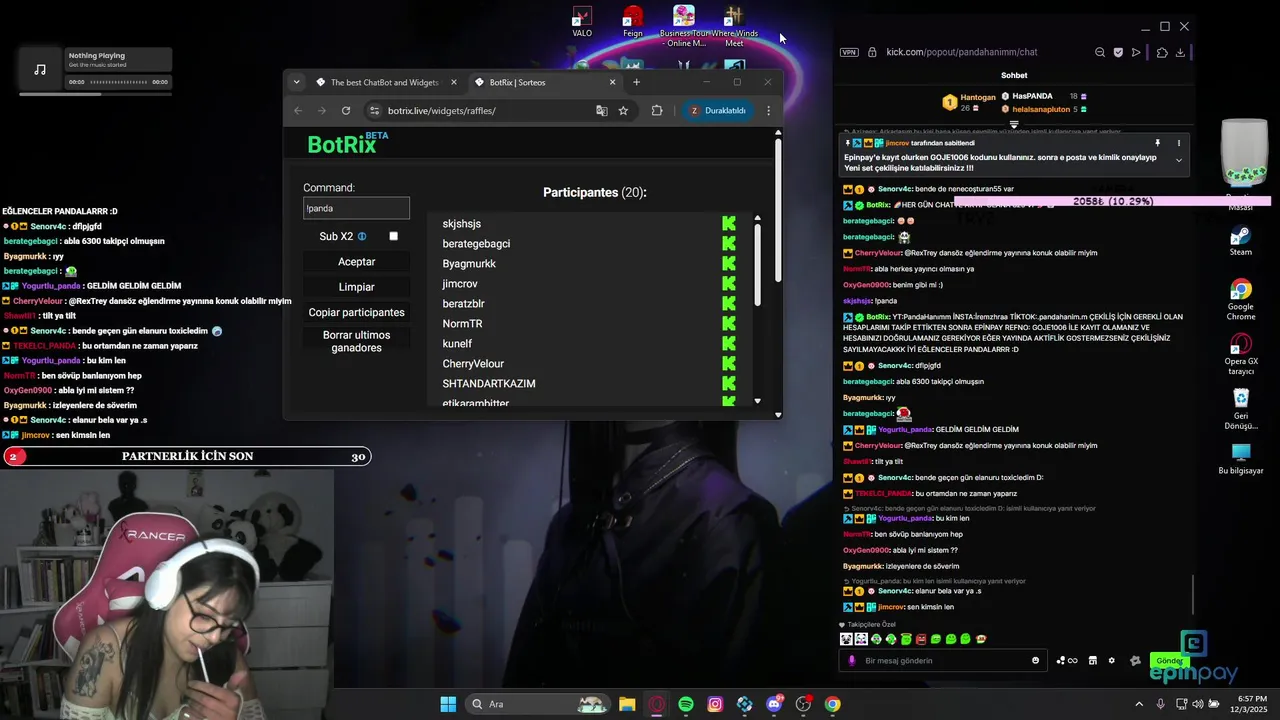This screenshot has height=720, width=1280.
Task: Click the ad-blocker shield icon in Opera GX
Action: pos(1118,52)
